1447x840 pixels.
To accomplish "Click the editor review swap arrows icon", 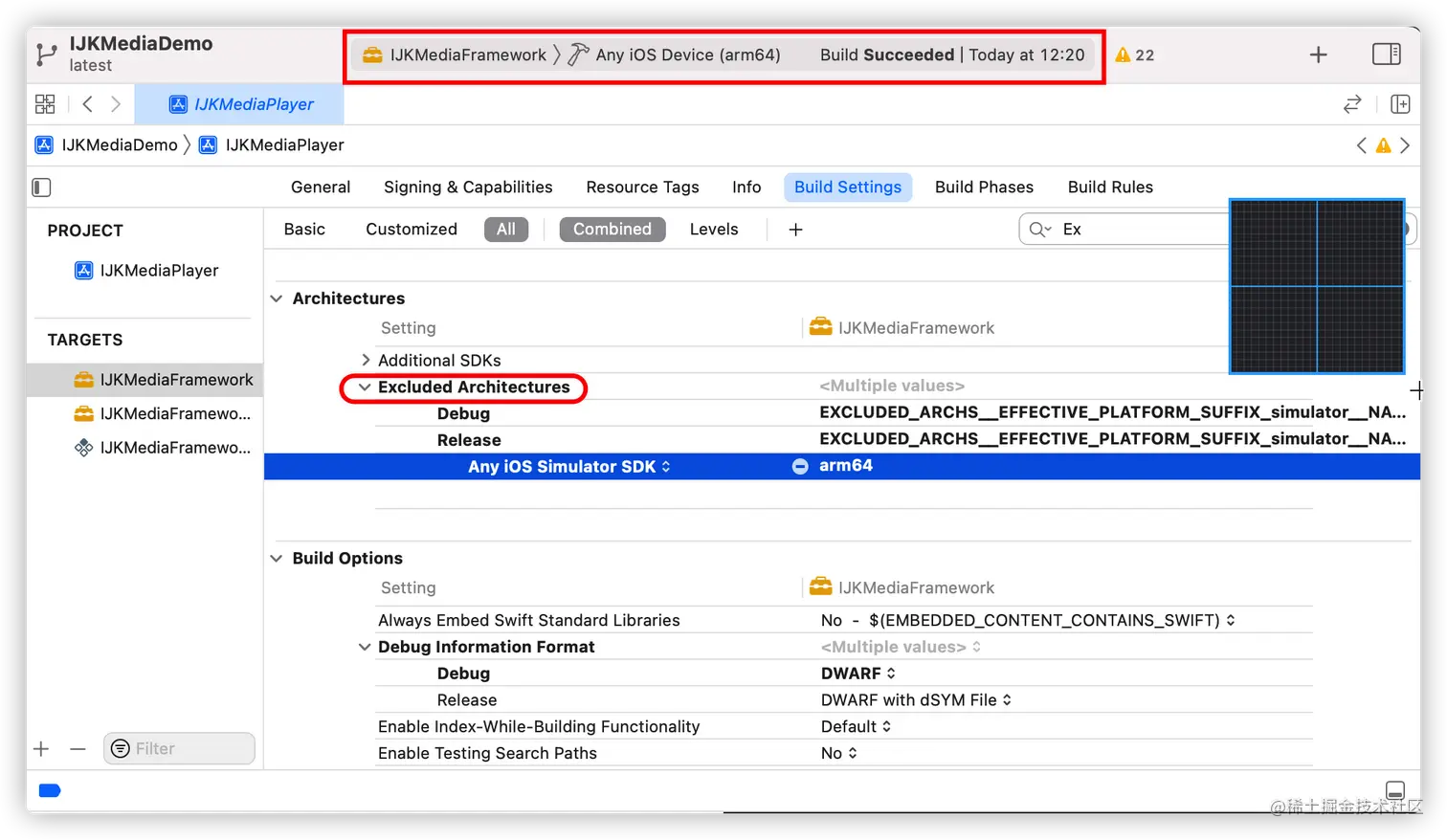I will [1351, 104].
